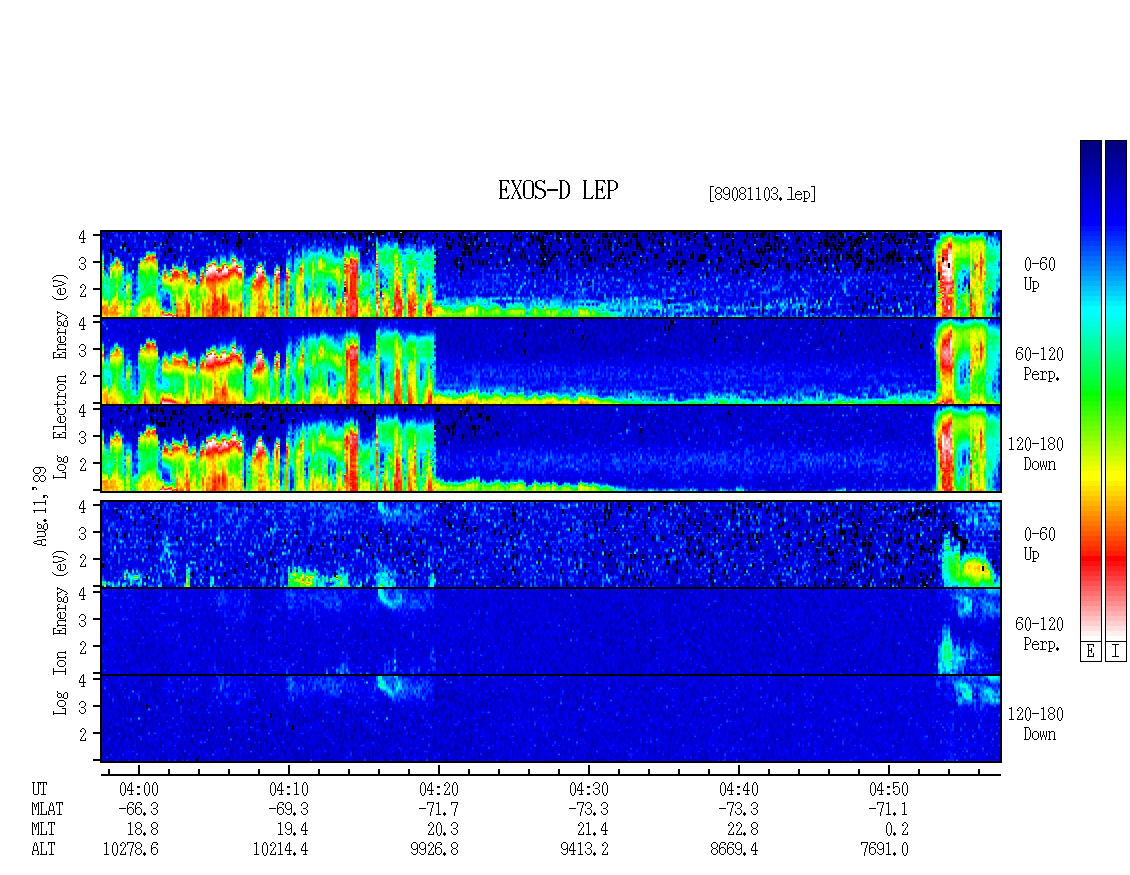Select the 04:10 time tick label
1130x875 pixels.
pos(289,790)
